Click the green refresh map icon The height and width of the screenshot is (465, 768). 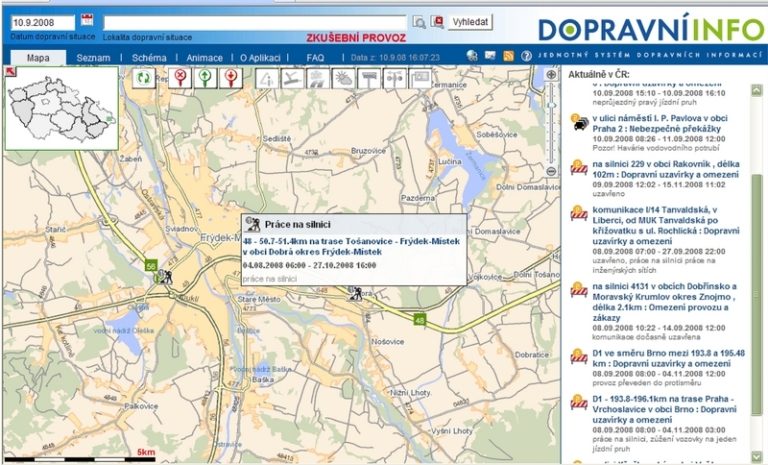pos(145,78)
